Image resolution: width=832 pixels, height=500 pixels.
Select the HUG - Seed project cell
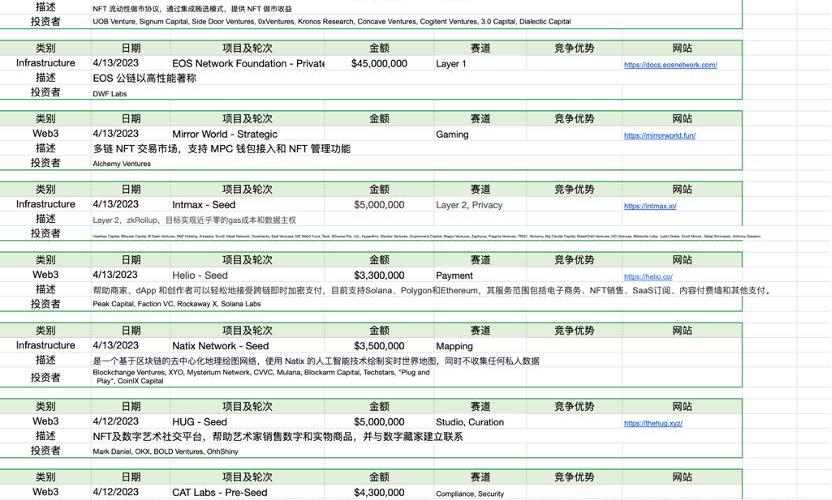[x=199, y=422]
